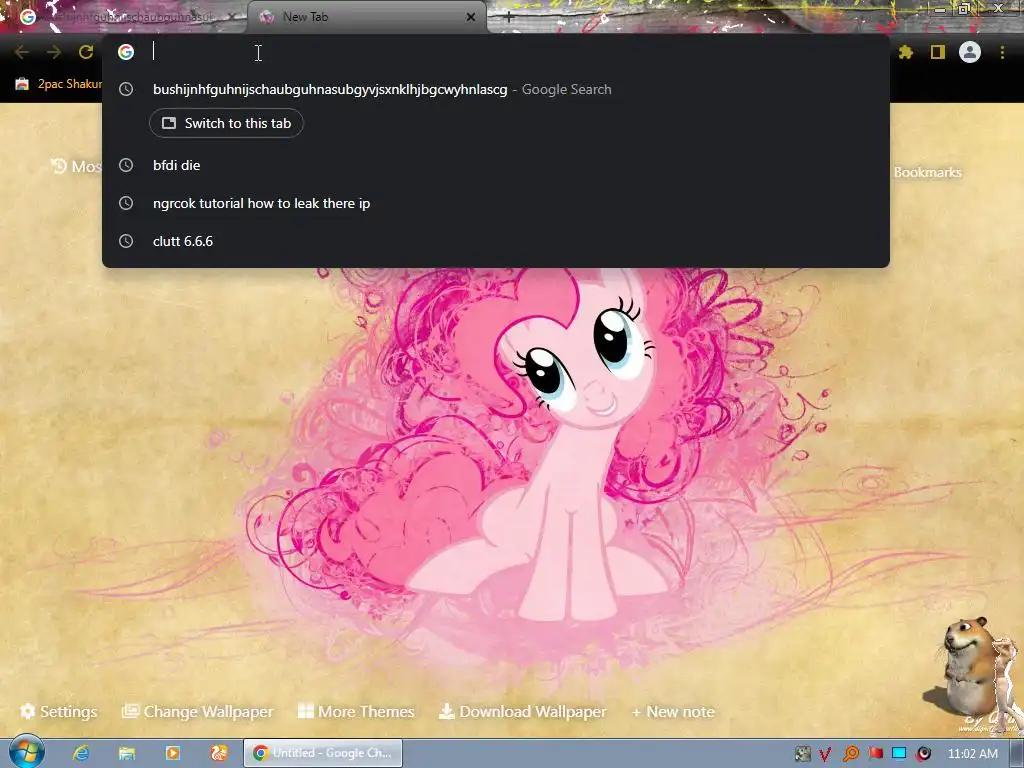Open the red flag Action Center tray icon
The image size is (1024, 768).
pyautogui.click(x=875, y=754)
